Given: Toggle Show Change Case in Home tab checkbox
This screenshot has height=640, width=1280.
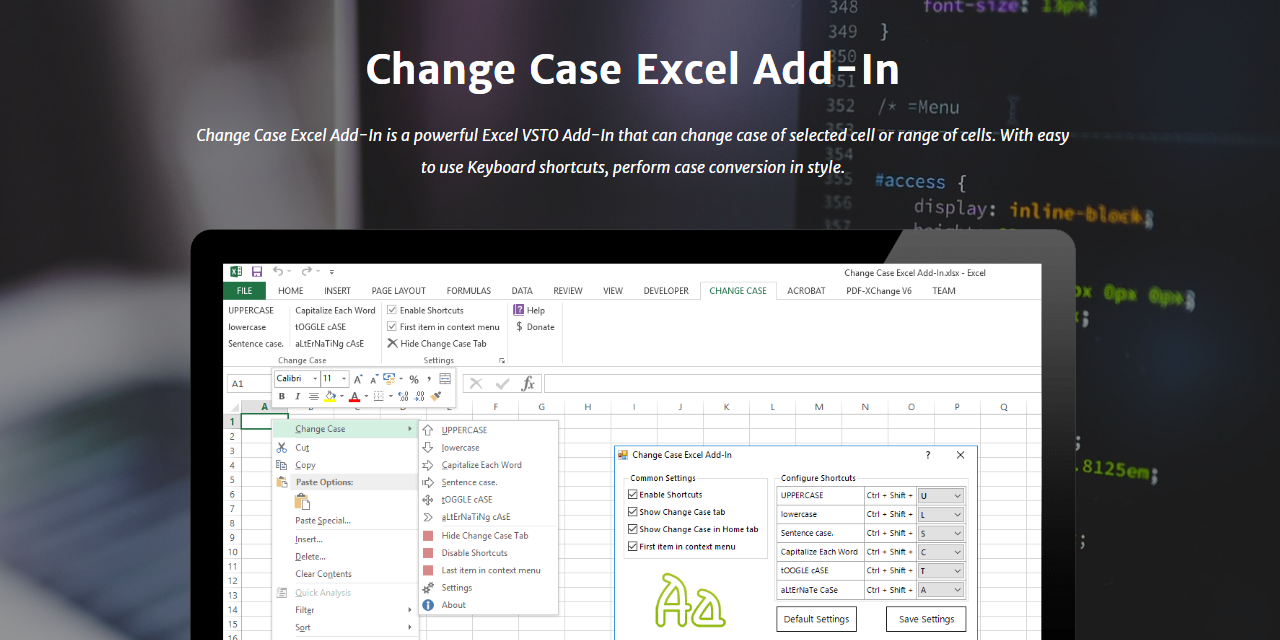Looking at the screenshot, I should click(x=632, y=529).
